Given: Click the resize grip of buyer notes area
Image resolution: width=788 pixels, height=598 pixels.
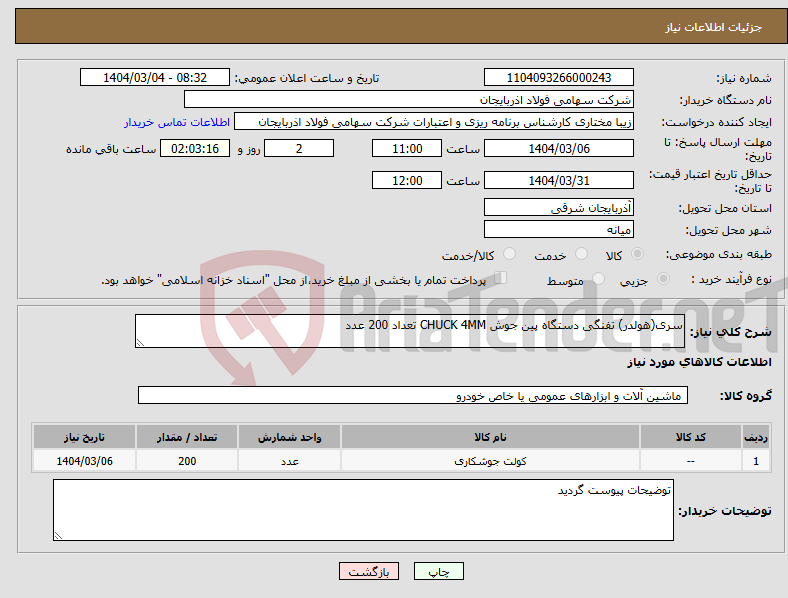Looking at the screenshot, I should pos(58,536).
